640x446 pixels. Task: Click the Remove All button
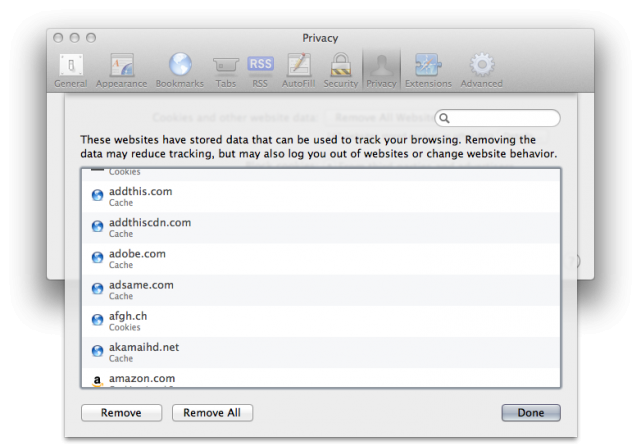click(x=212, y=413)
